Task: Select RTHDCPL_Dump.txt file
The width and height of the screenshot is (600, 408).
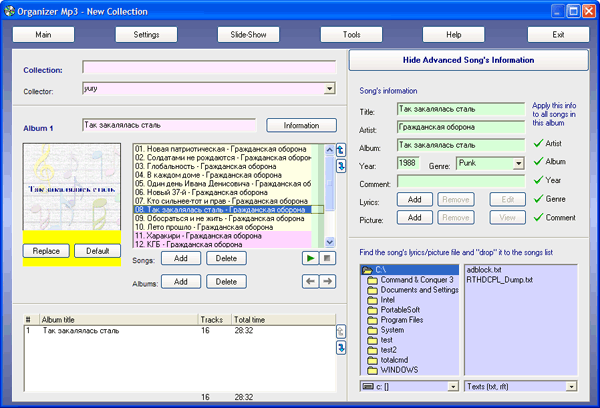Action: 500,280
